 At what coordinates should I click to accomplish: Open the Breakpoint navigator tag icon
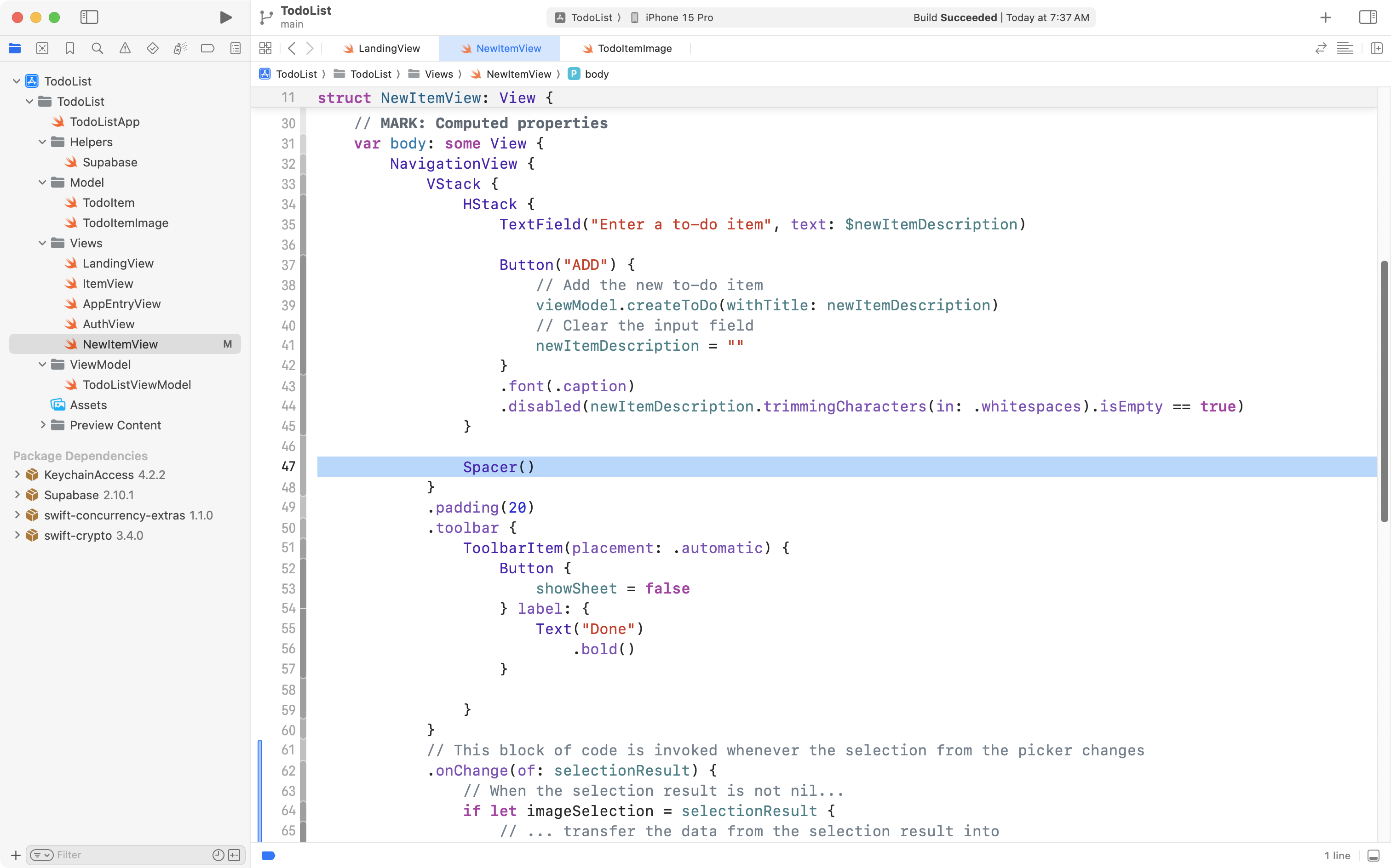207,48
